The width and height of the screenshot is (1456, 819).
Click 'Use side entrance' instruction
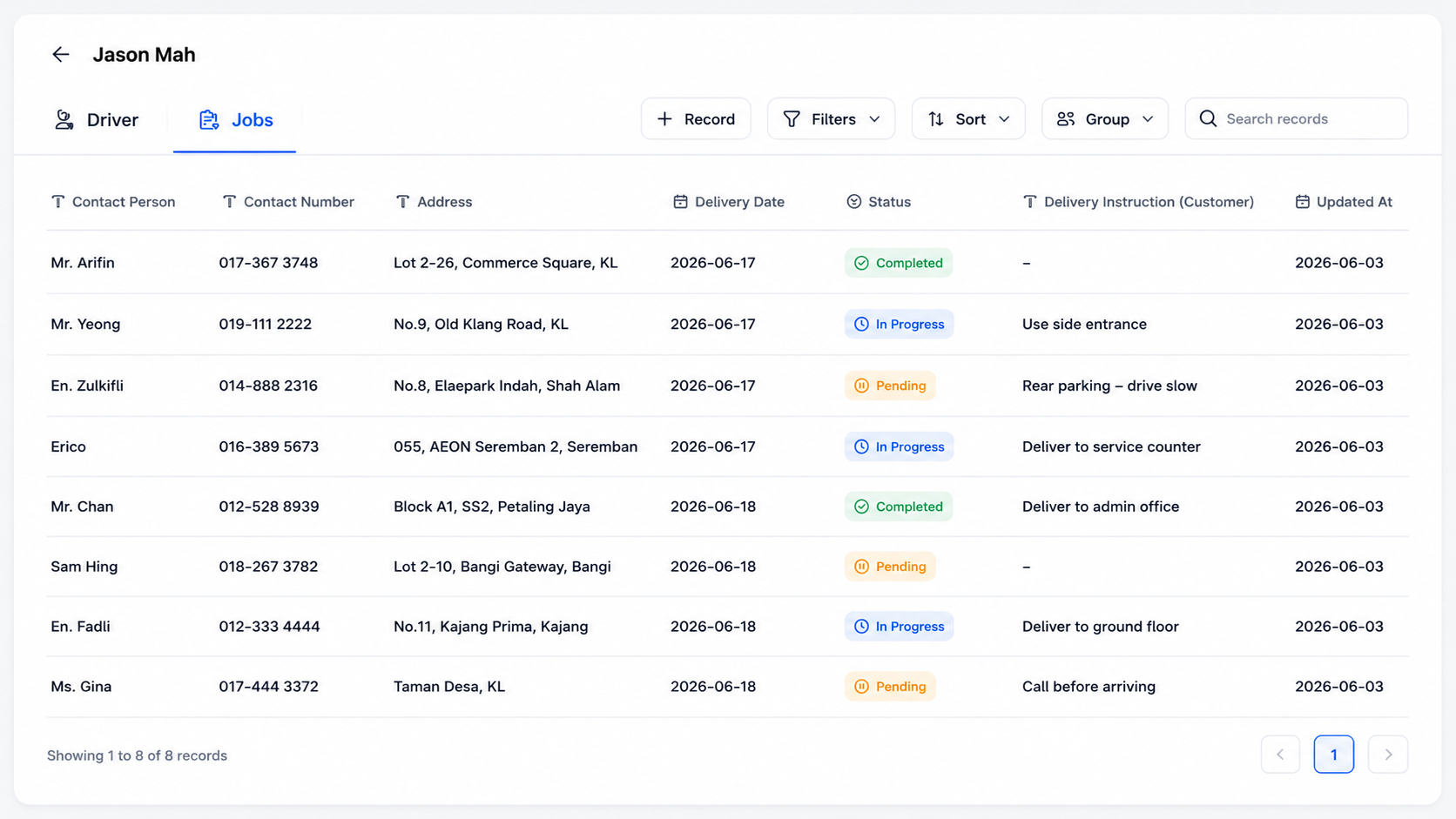[x=1084, y=324]
